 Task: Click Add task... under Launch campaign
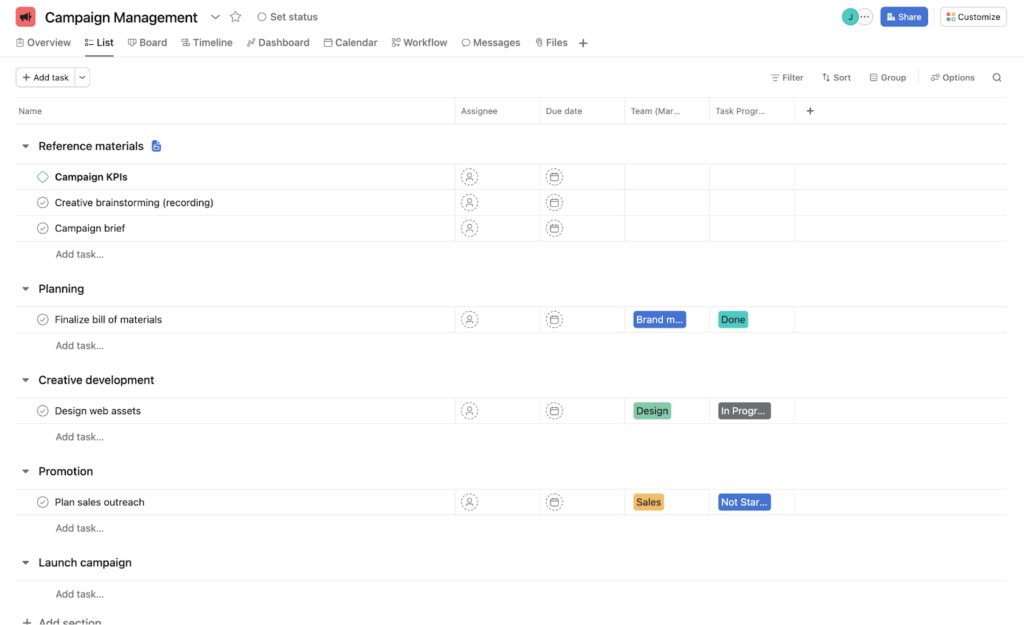[80, 594]
